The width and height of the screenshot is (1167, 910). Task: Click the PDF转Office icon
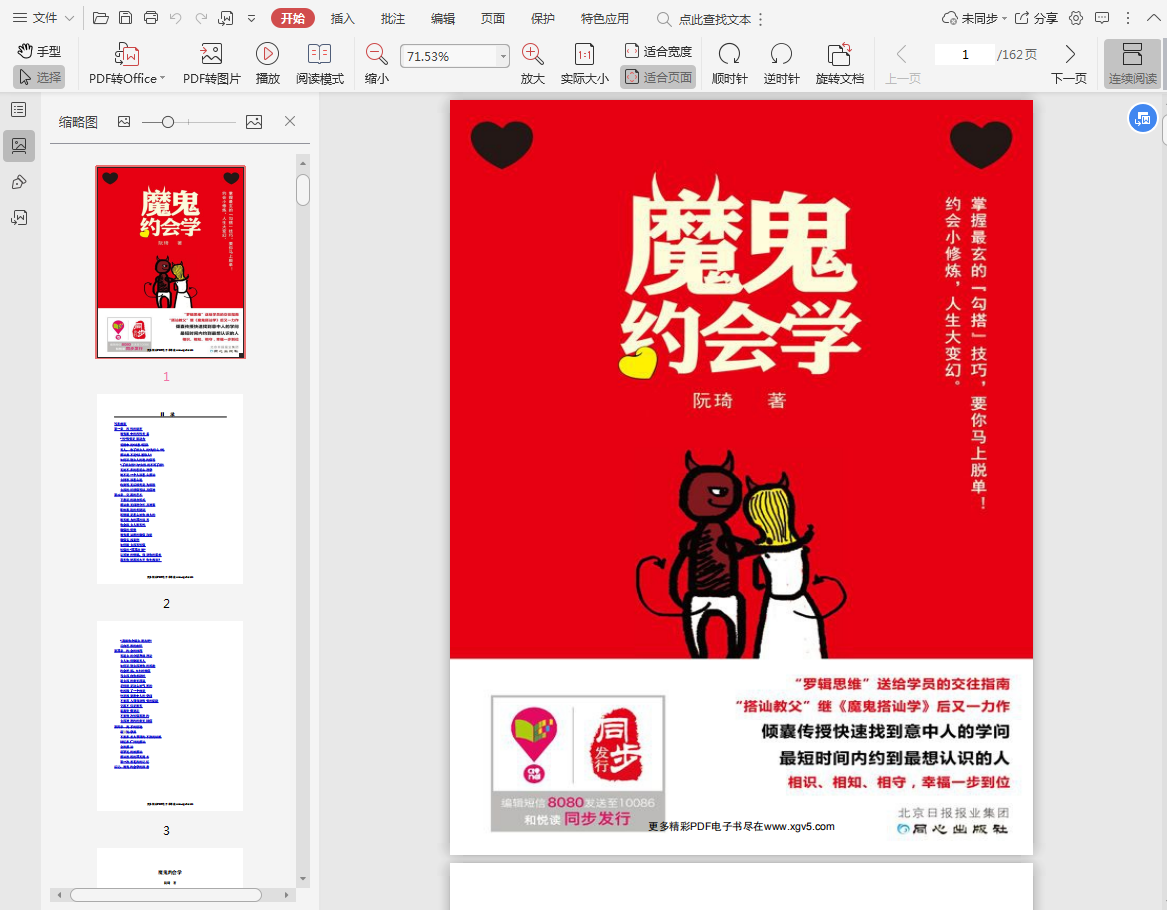point(127,54)
